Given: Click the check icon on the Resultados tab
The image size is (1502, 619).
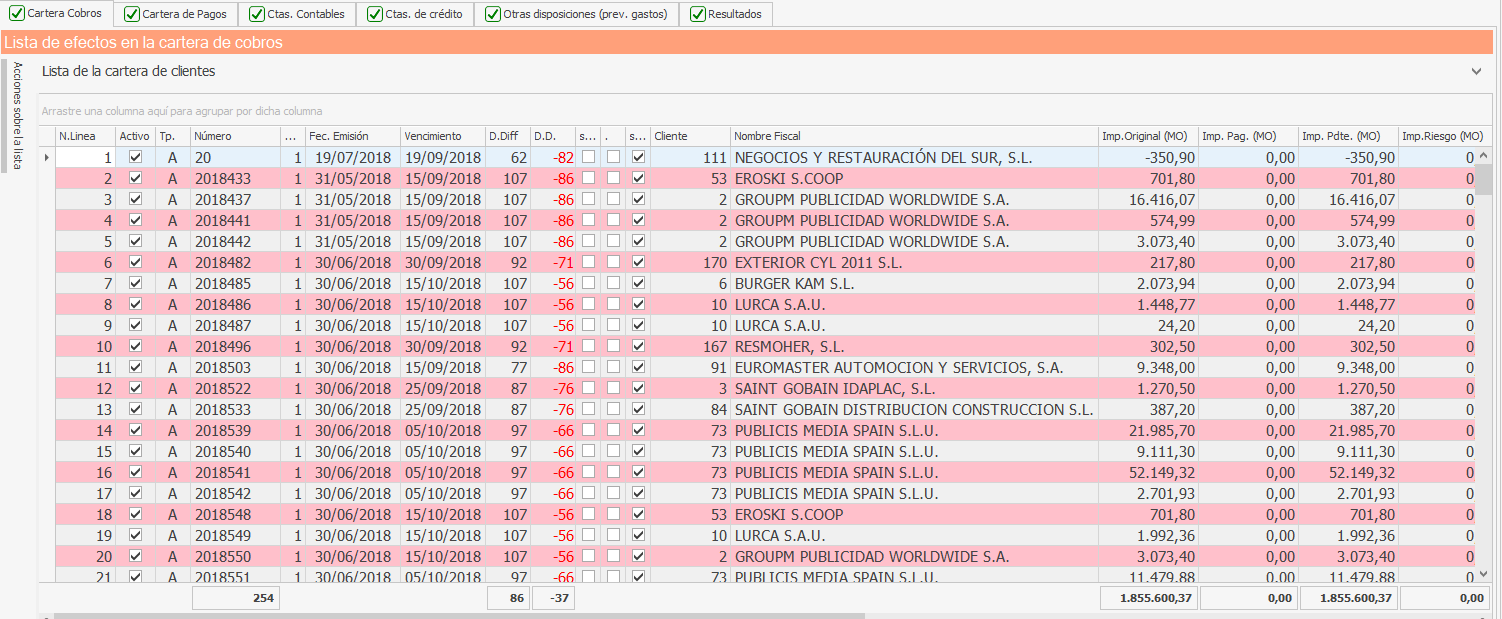Looking at the screenshot, I should 697,14.
